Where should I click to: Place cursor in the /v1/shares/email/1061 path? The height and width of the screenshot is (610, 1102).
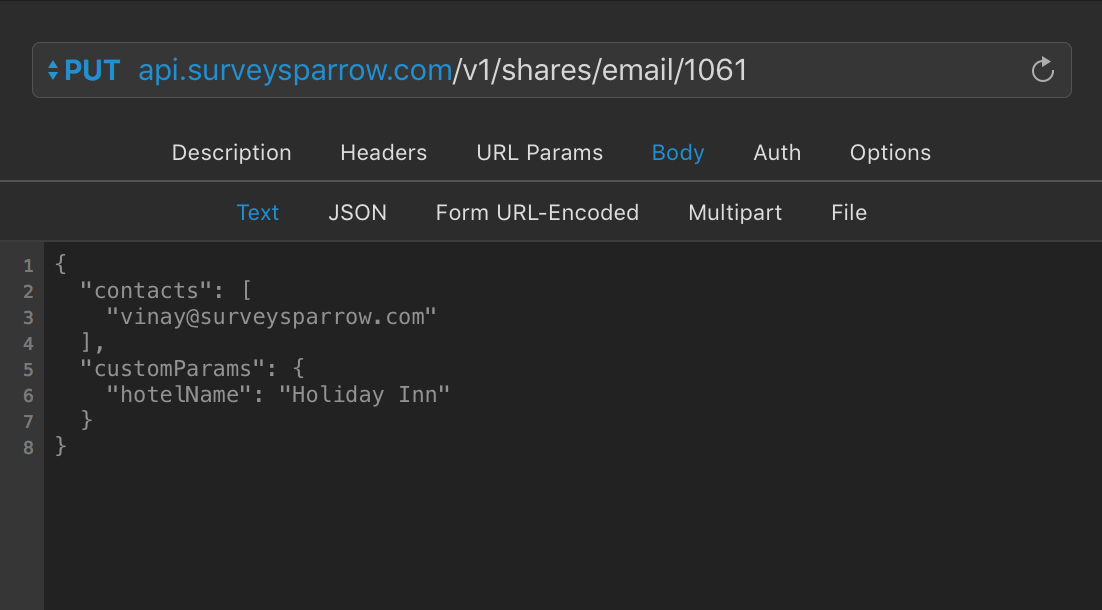pyautogui.click(x=600, y=70)
